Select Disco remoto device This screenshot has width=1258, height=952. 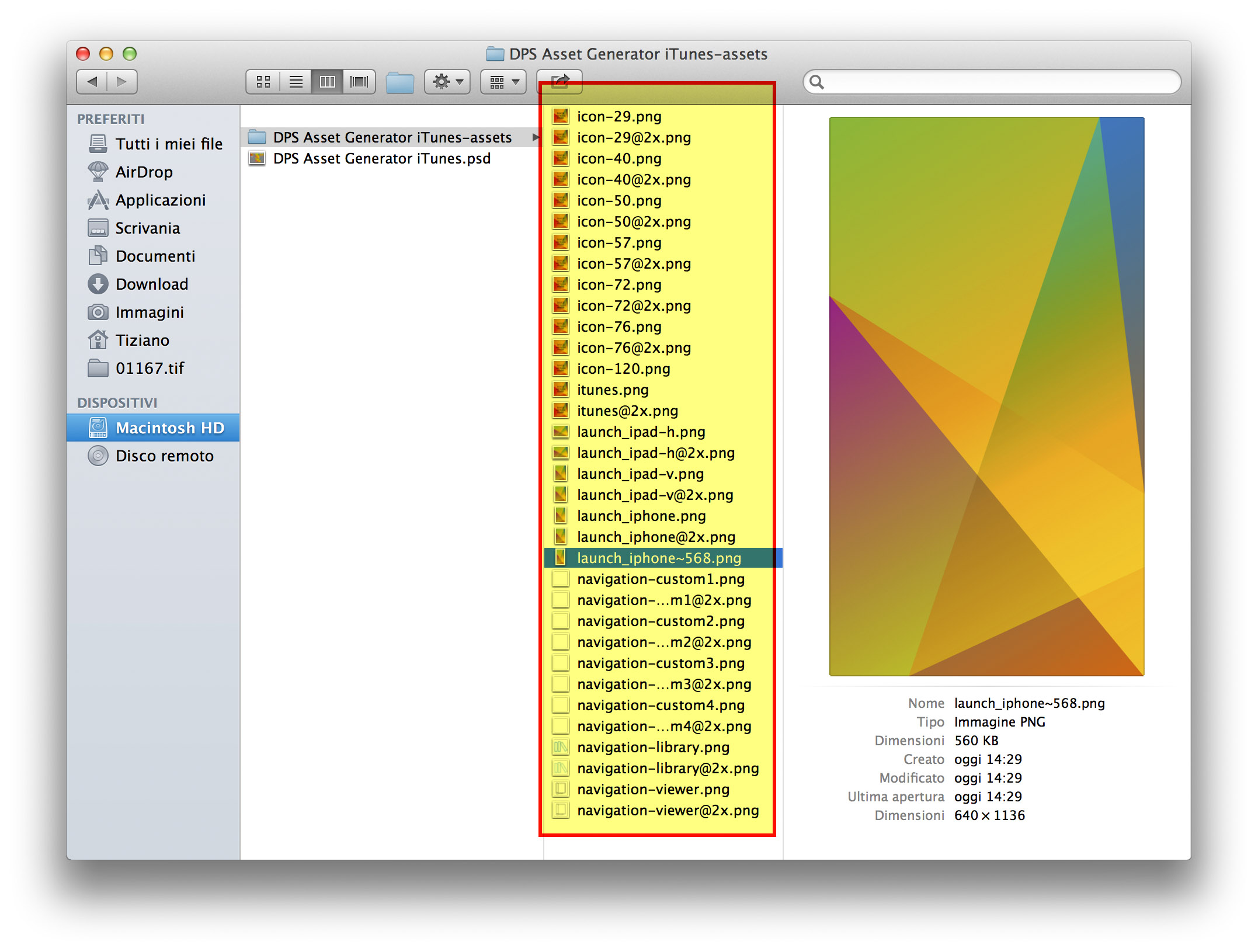coord(164,456)
